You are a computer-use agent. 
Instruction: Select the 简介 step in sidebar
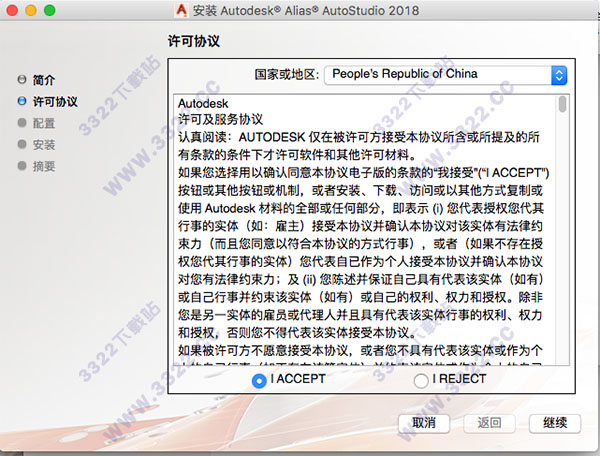coord(44,80)
